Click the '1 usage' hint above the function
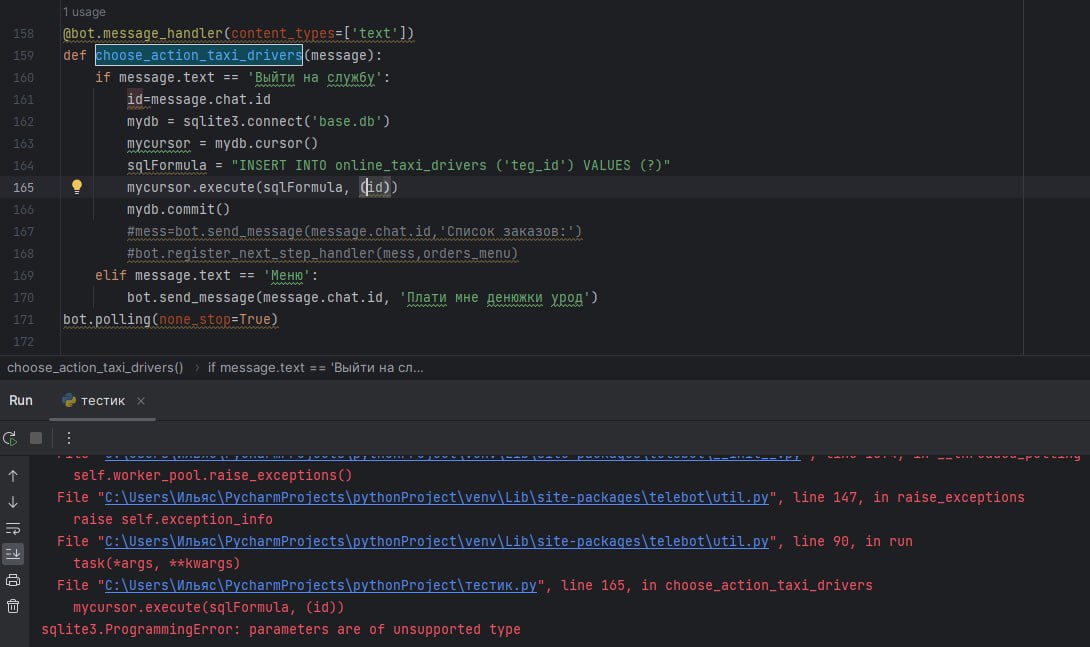The height and width of the screenshot is (647, 1090). [x=85, y=12]
